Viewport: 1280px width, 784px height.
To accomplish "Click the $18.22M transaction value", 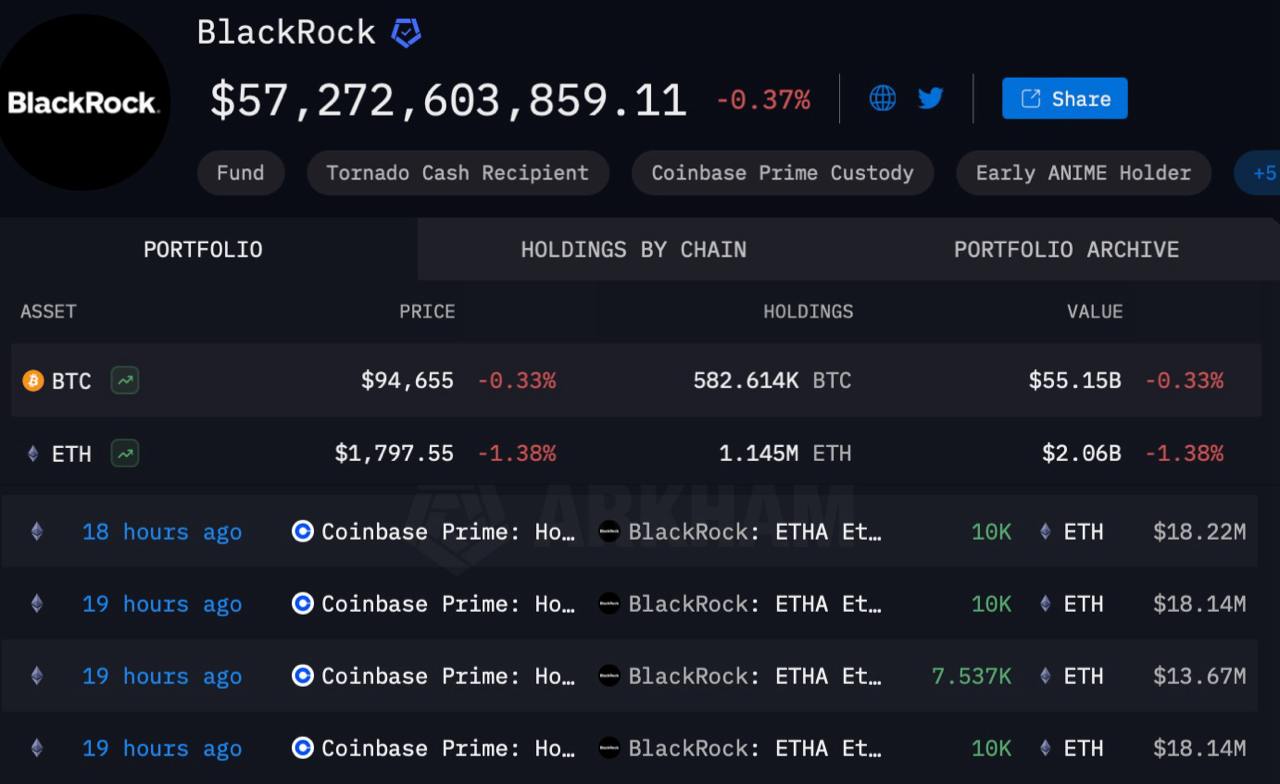I will coord(1199,531).
